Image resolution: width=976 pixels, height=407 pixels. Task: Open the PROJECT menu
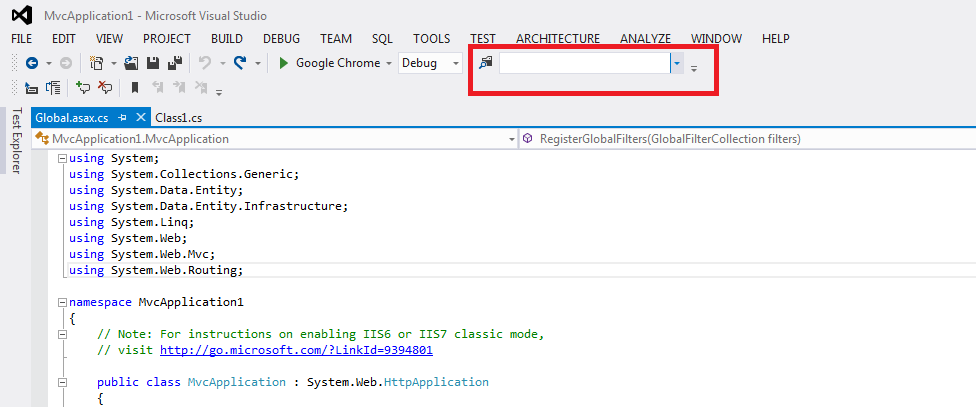[167, 39]
